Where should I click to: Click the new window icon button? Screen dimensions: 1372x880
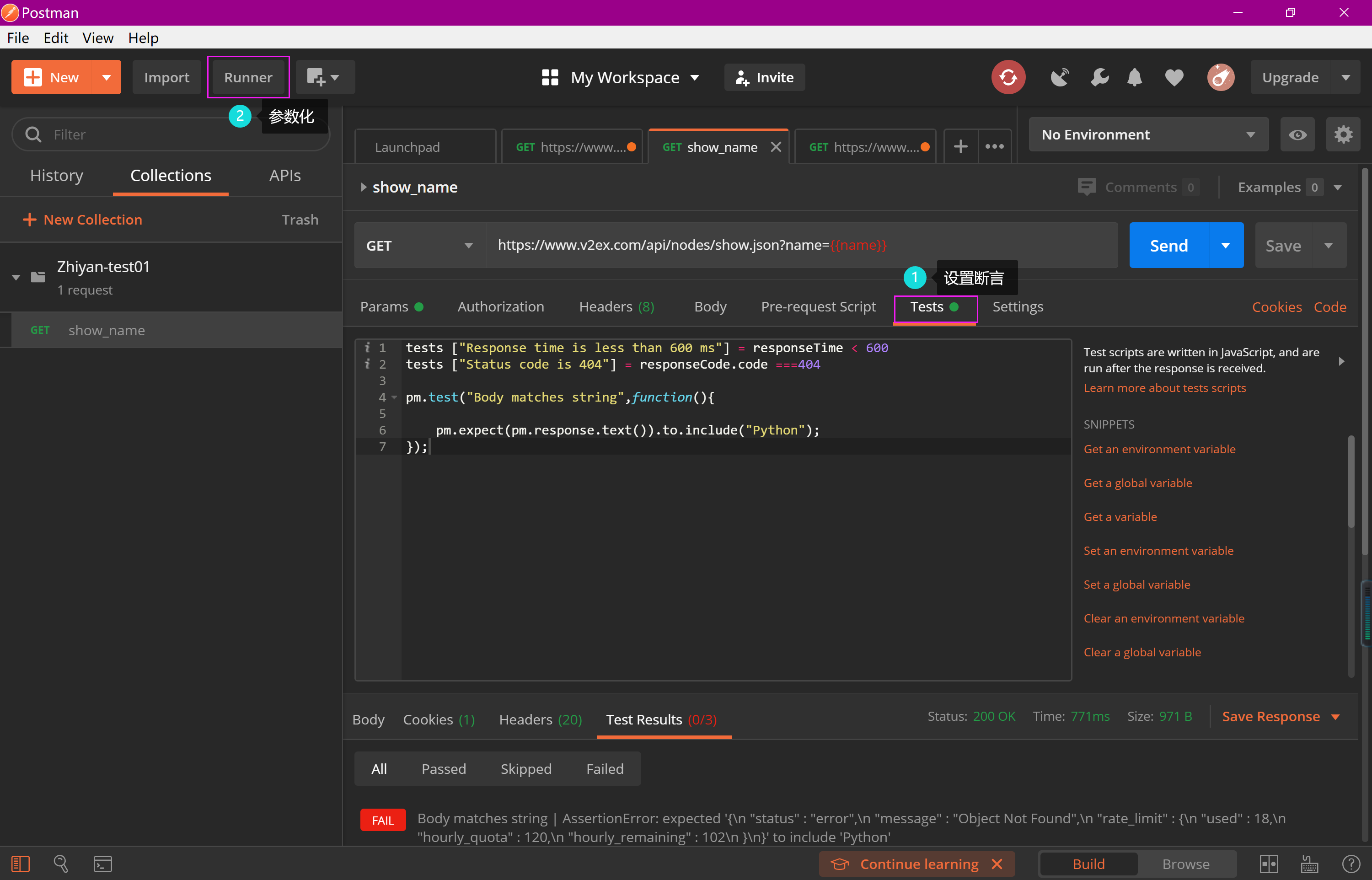click(x=325, y=77)
